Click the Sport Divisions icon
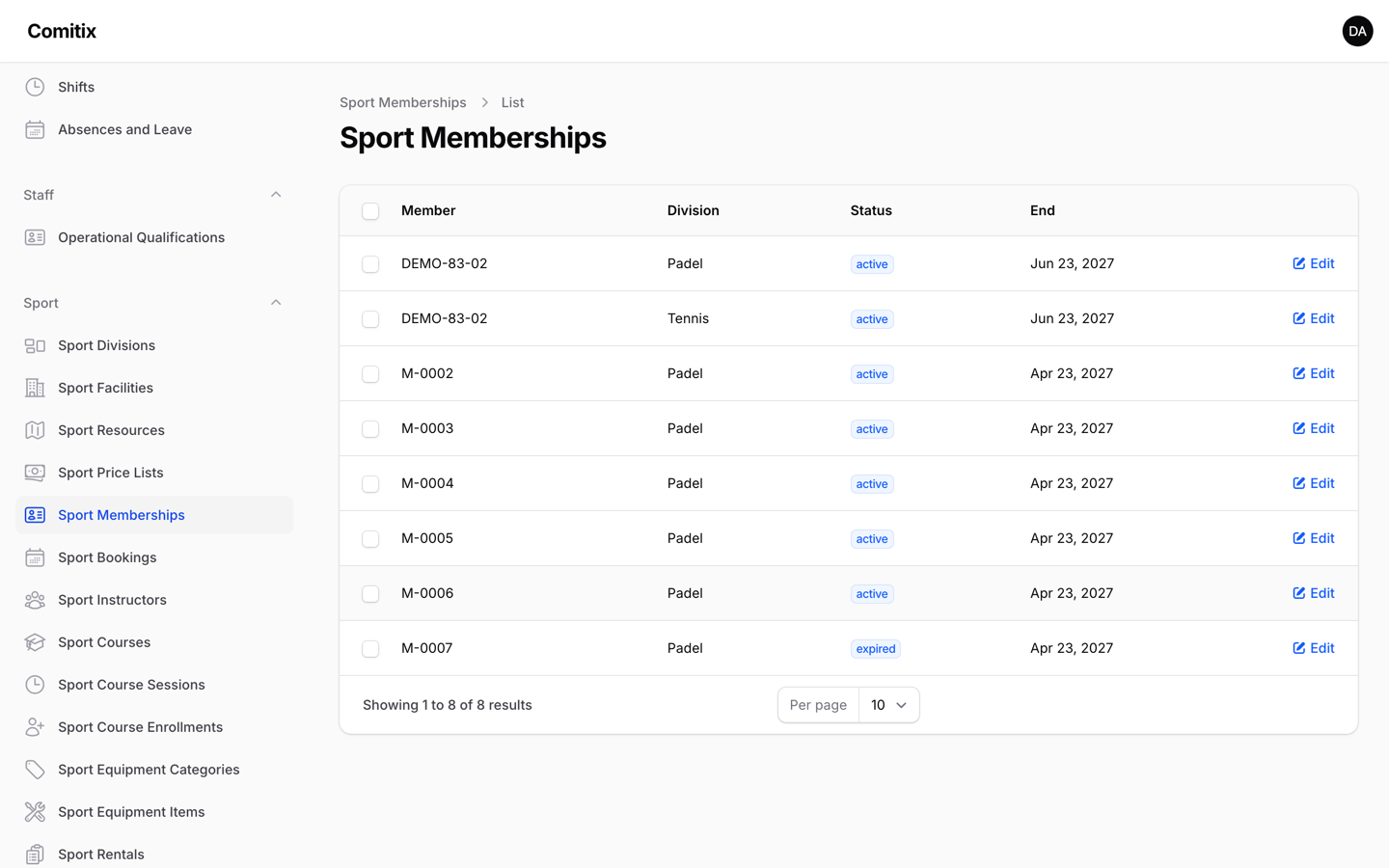The image size is (1389, 868). tap(35, 345)
